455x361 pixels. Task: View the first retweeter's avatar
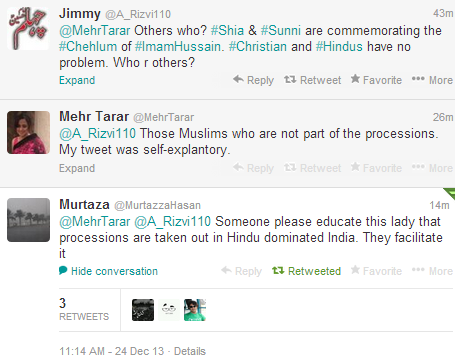(x=143, y=310)
